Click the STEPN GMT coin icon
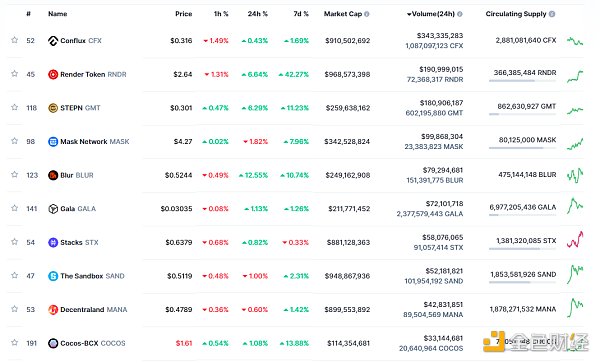The height and width of the screenshot is (363, 600). coord(53,108)
